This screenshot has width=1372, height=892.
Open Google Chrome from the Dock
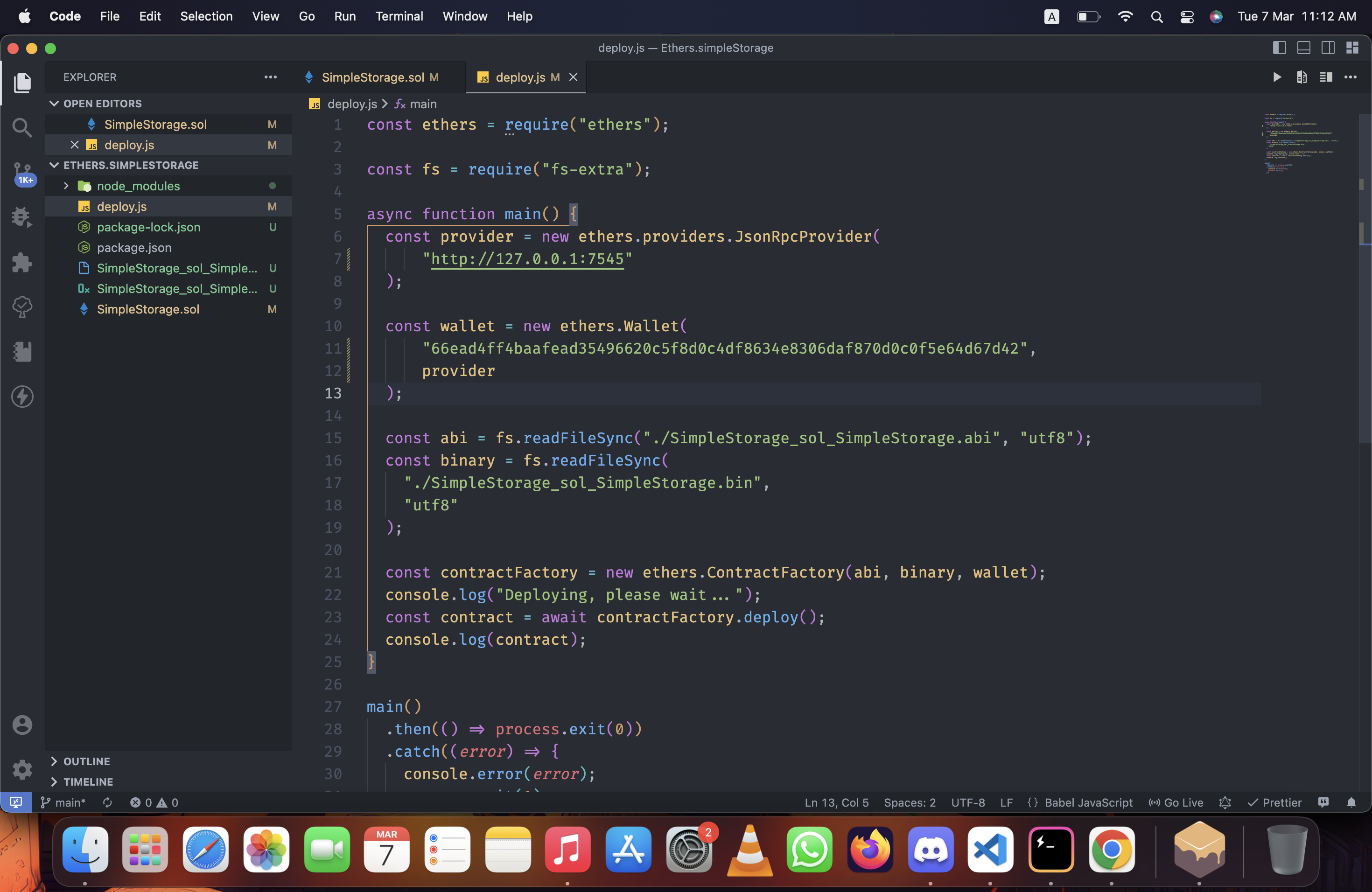(1112, 850)
